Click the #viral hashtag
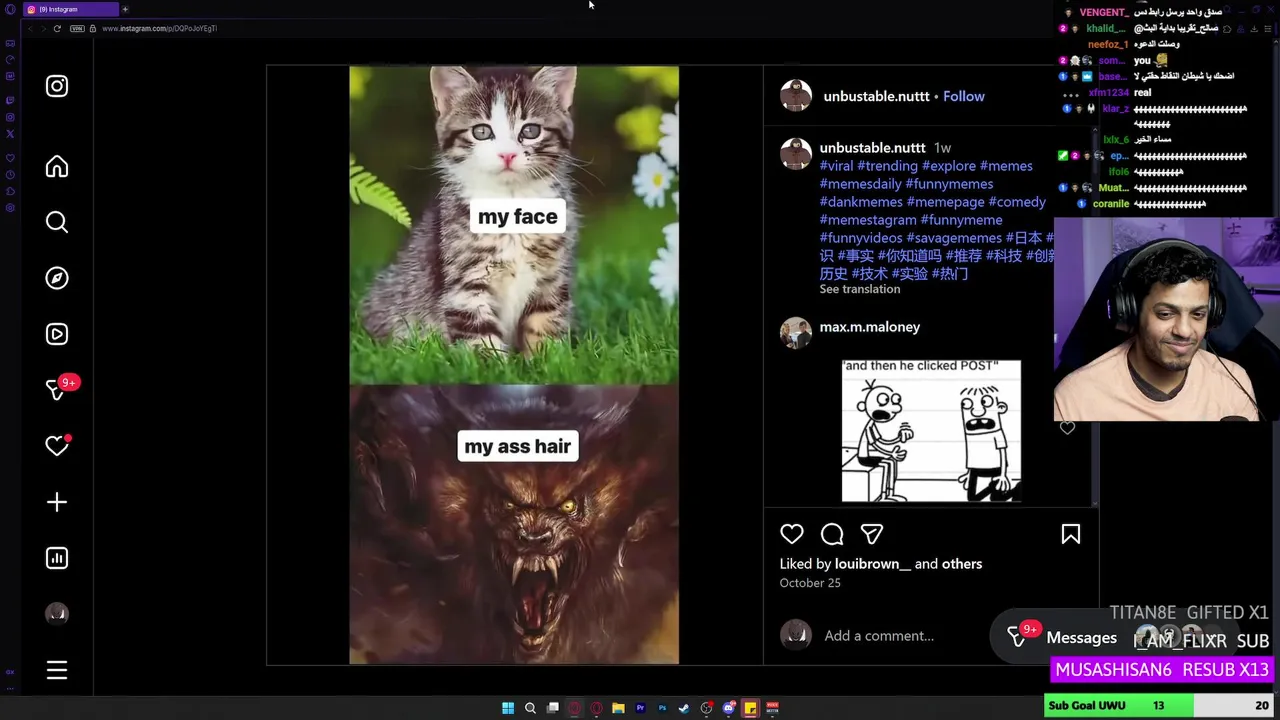 pyautogui.click(x=836, y=166)
